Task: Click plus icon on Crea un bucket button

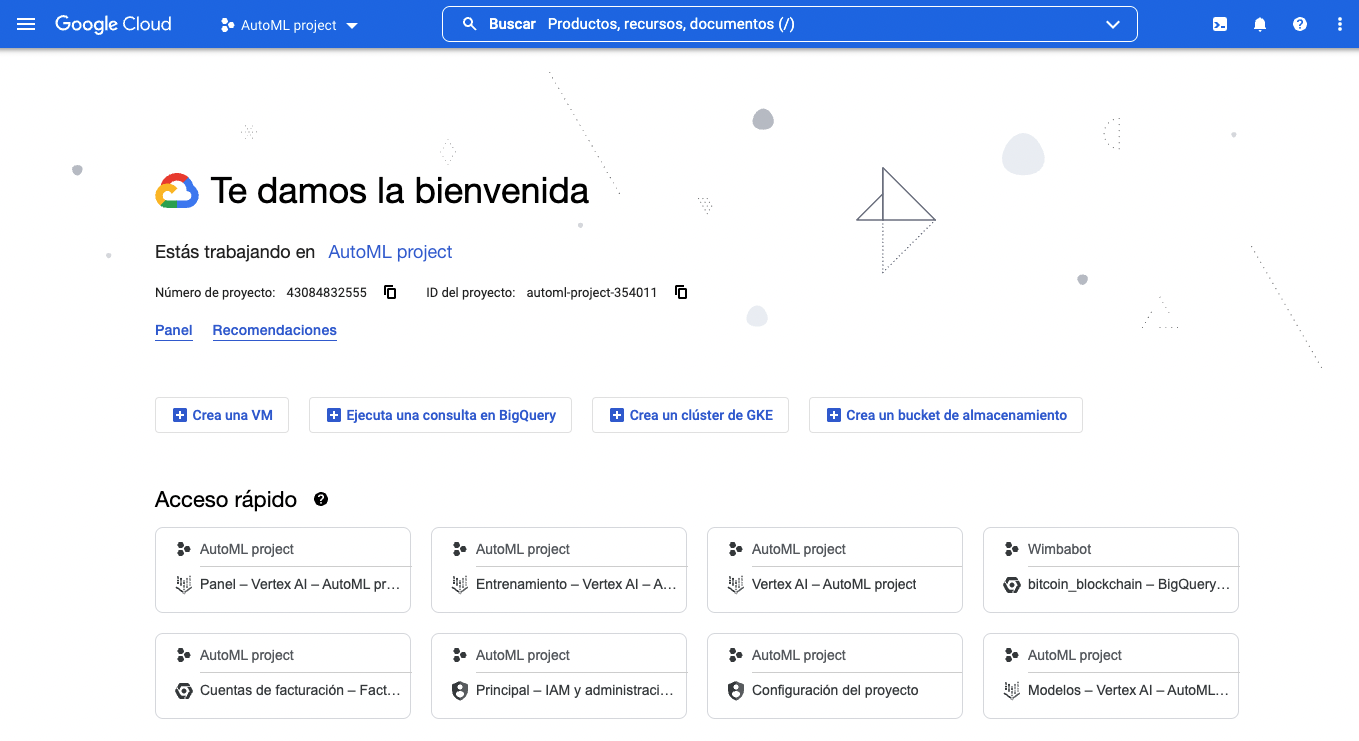Action: point(834,415)
